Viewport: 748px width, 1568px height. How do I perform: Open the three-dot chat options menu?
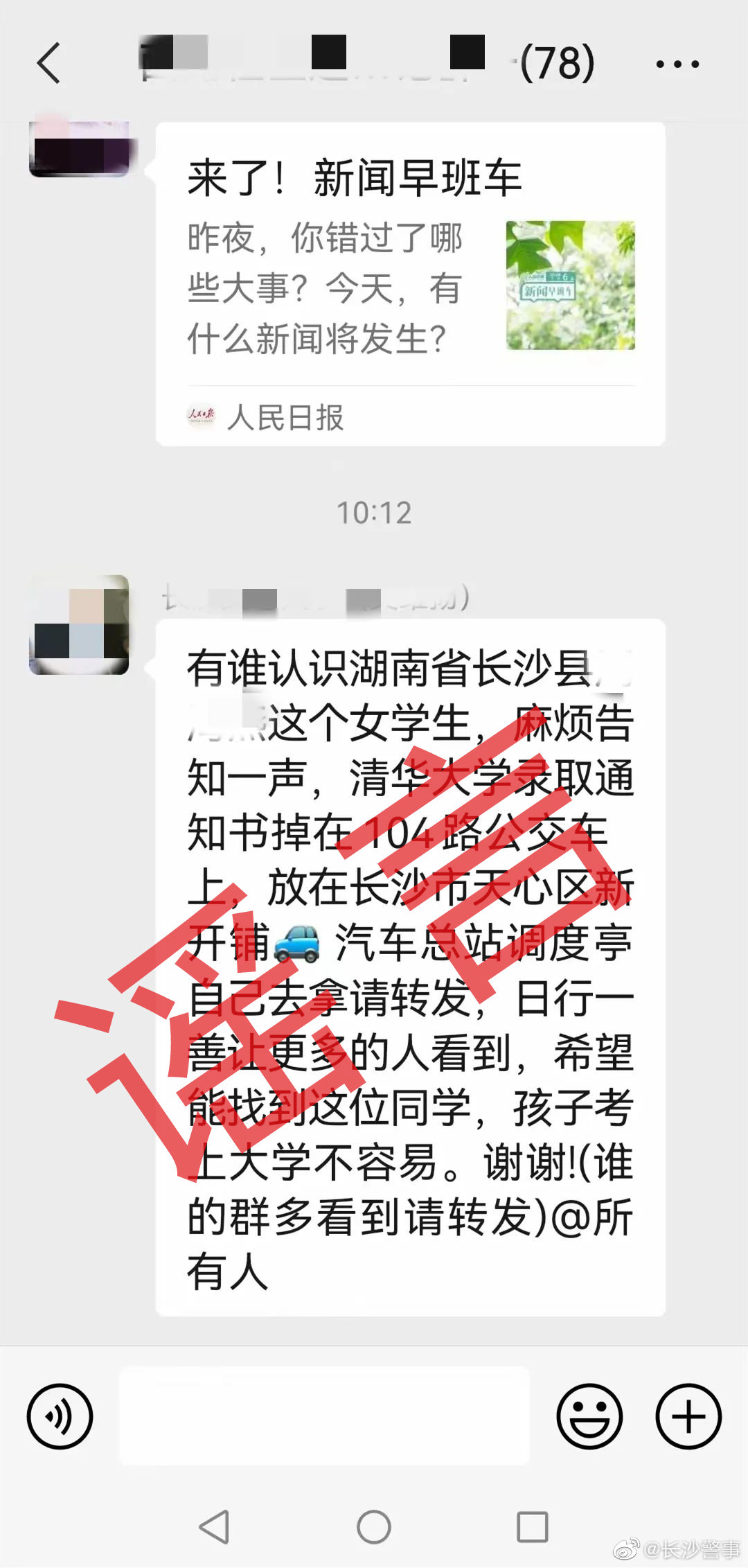pyautogui.click(x=677, y=64)
